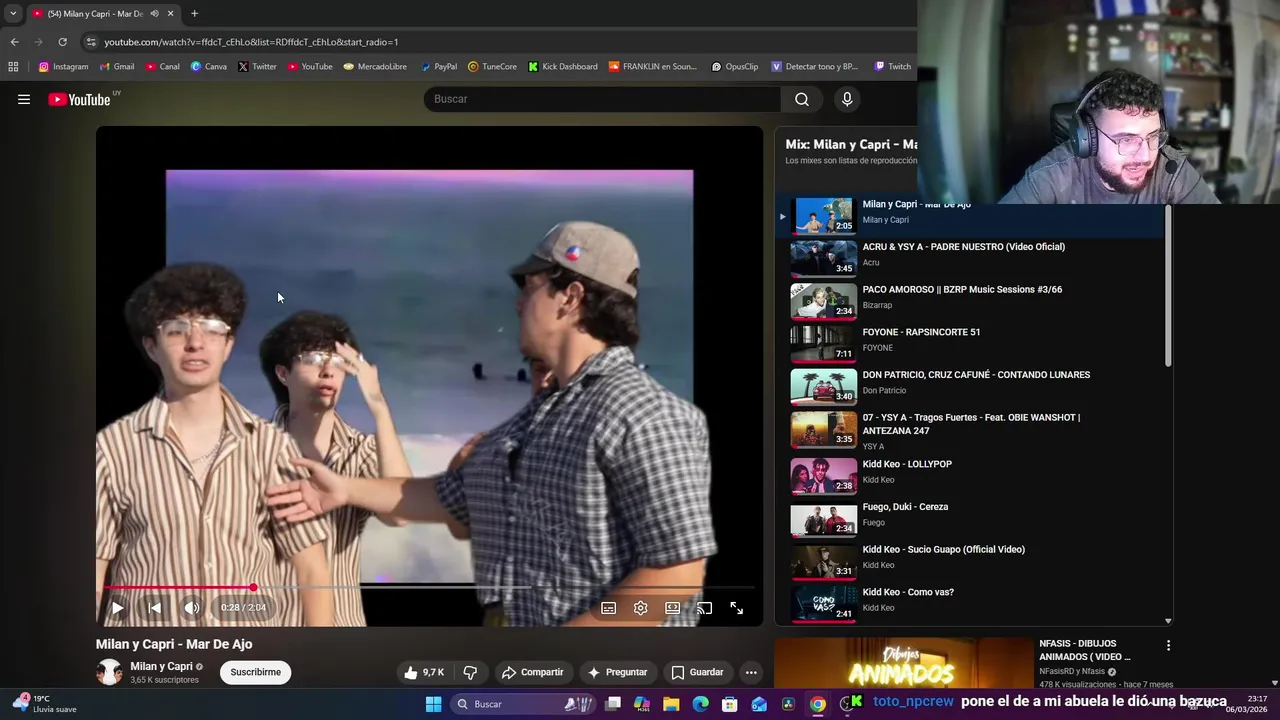Click the Mix playlist scrollbar
This screenshot has height=720, width=1280.
point(1167,285)
